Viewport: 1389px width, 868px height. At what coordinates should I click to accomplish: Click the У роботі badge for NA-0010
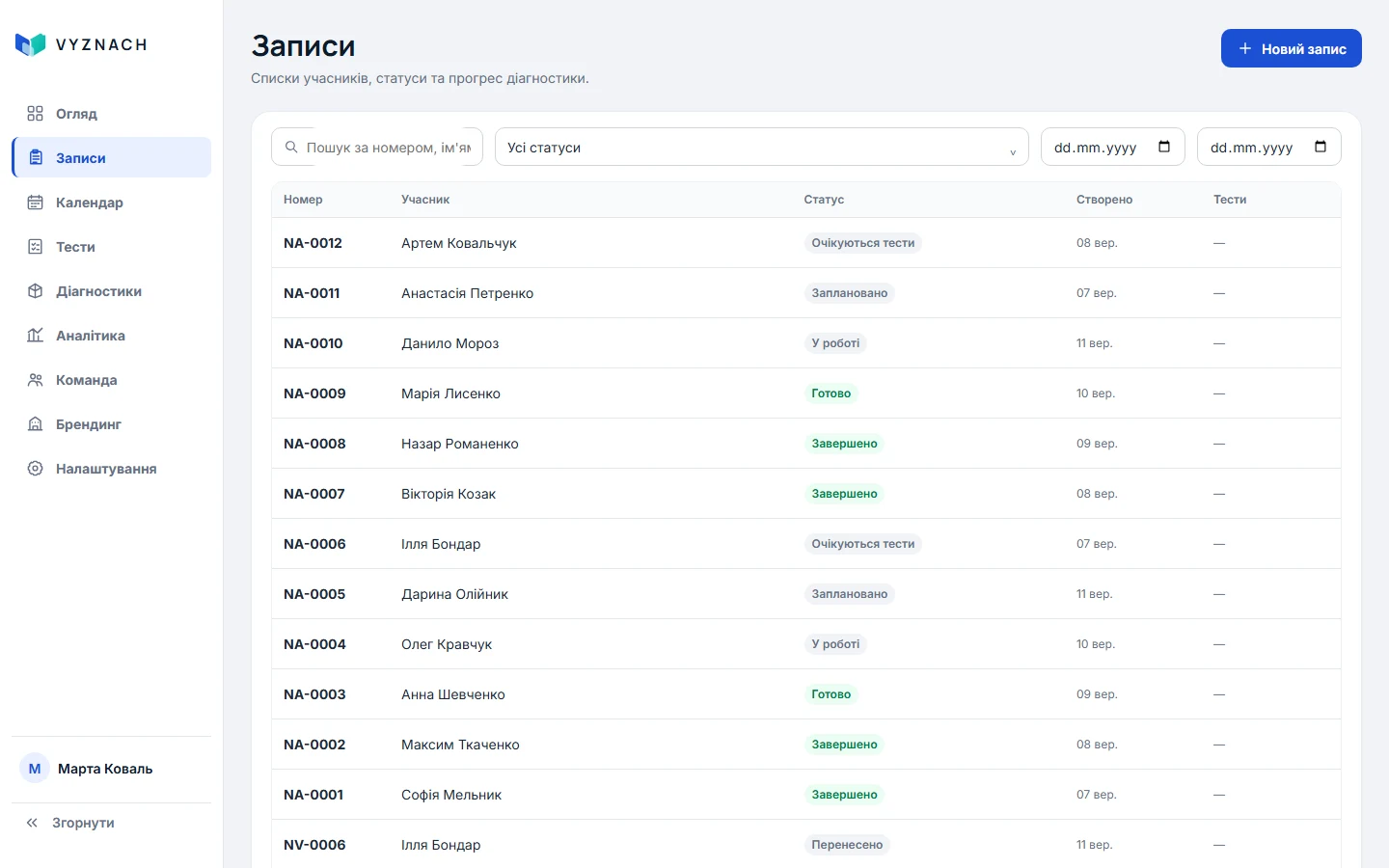click(x=835, y=343)
